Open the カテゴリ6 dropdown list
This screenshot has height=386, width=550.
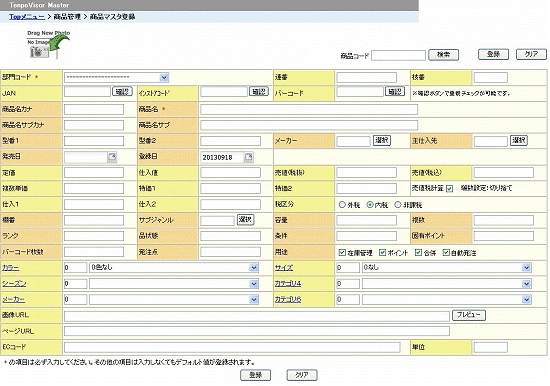pos(447,299)
